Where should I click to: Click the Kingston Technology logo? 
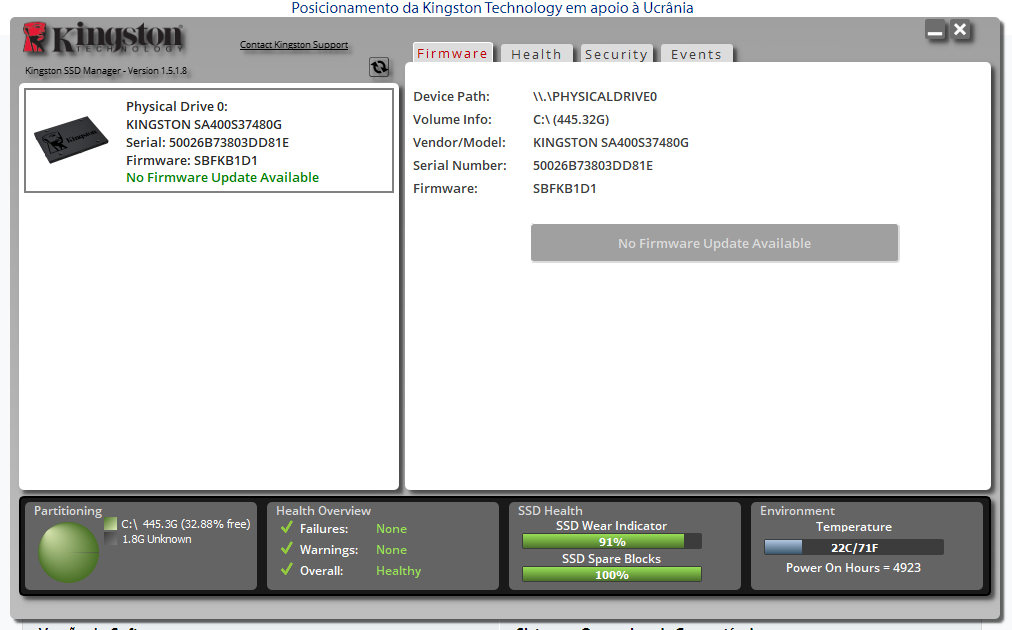103,37
